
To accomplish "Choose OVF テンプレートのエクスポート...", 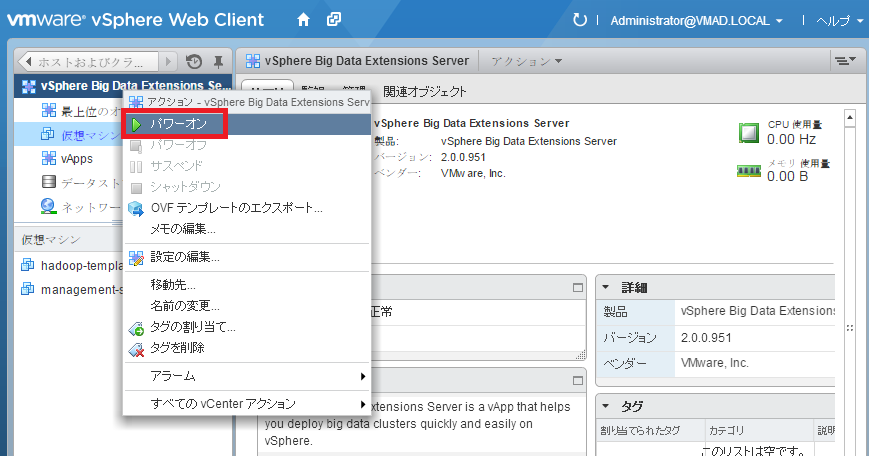I will tap(247, 208).
